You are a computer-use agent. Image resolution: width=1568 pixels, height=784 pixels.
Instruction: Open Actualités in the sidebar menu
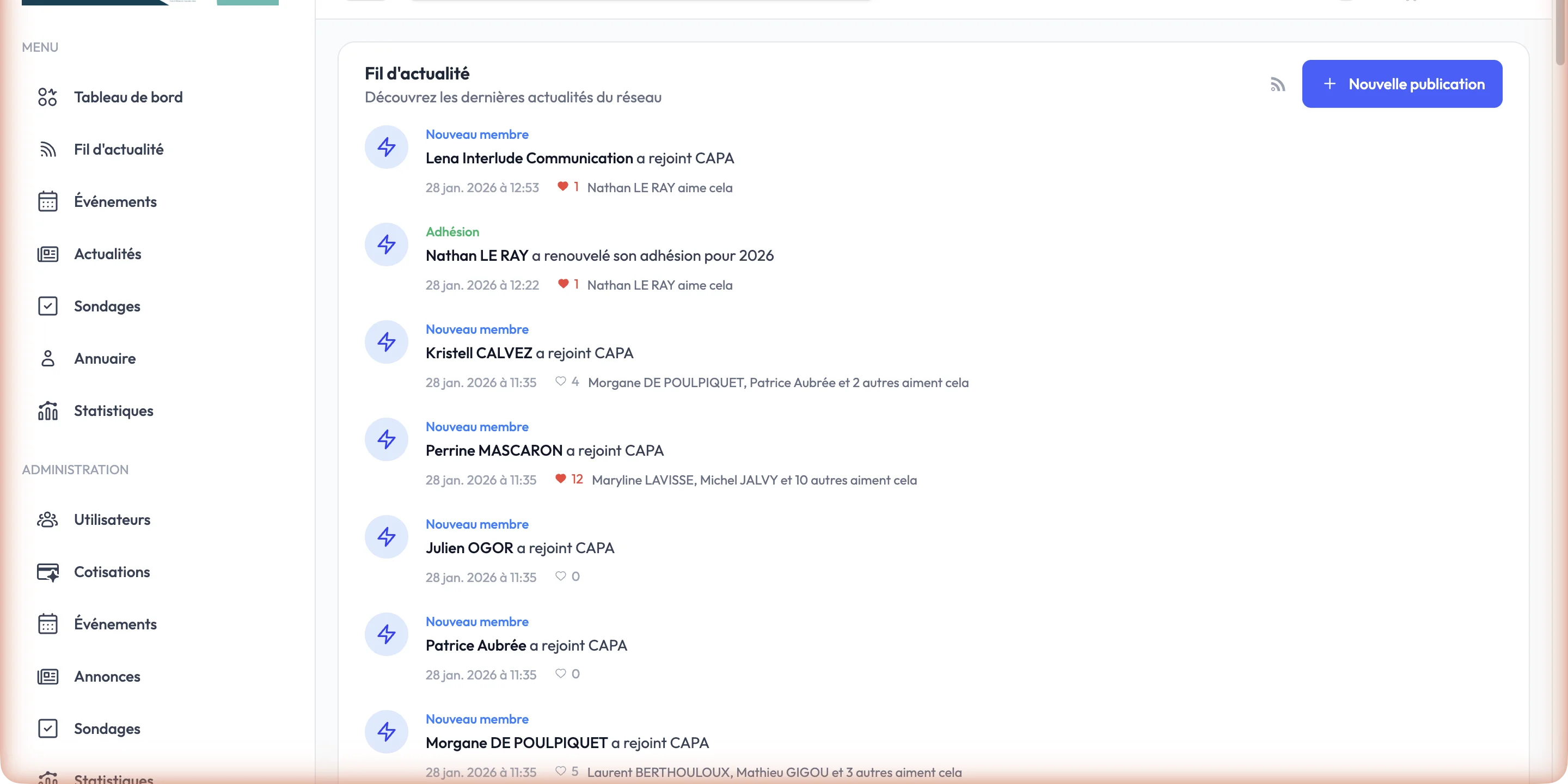coord(107,254)
